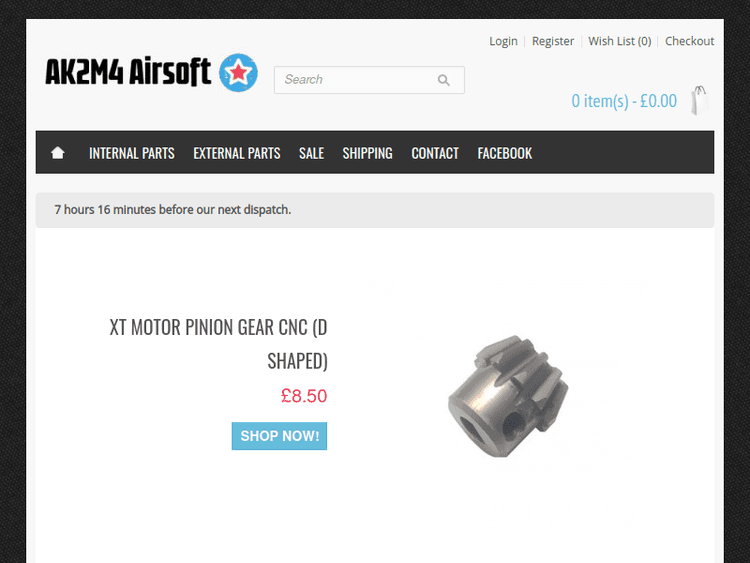Click the pinion gear product image
Image resolution: width=750 pixels, height=563 pixels.
pos(508,396)
